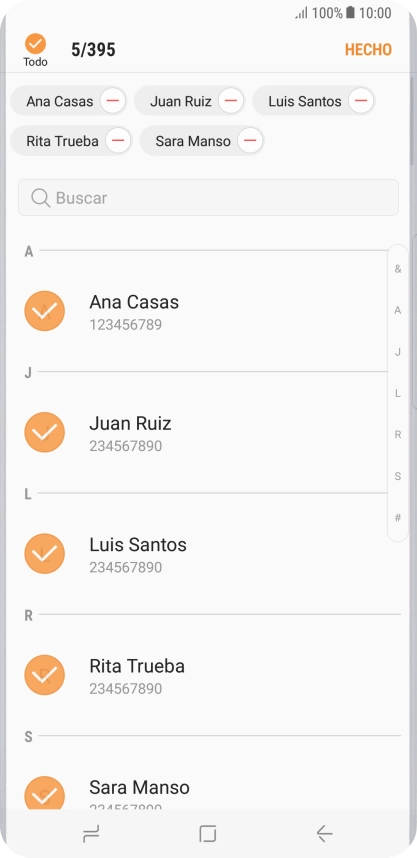Tap the home navigation icon
The height and width of the screenshot is (858, 417).
point(208,833)
